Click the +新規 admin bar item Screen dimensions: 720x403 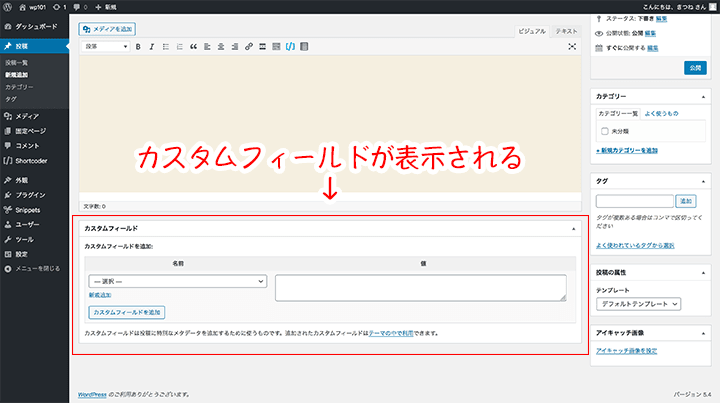[x=106, y=7]
